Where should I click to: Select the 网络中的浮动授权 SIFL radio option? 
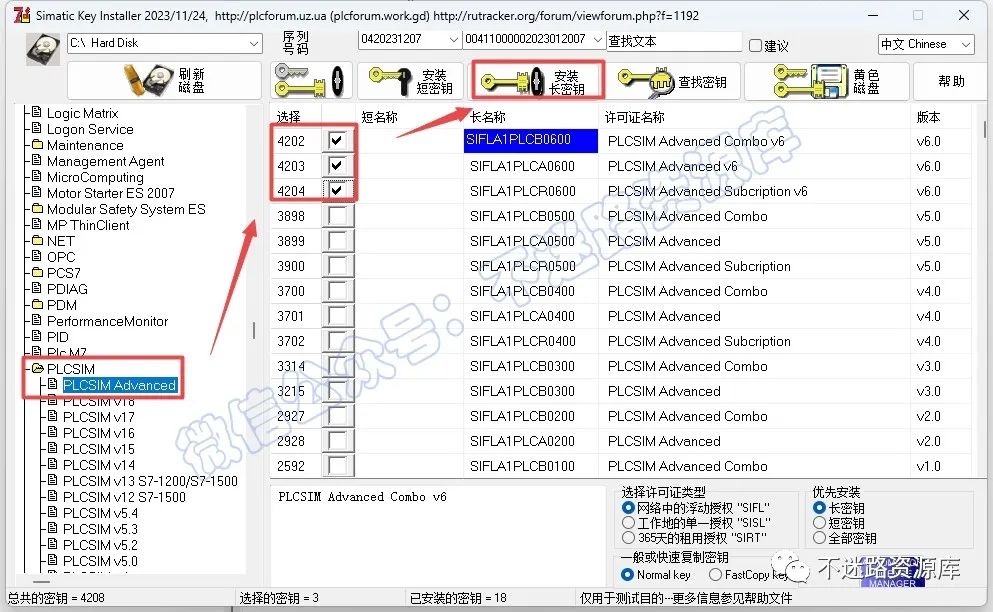point(628,507)
